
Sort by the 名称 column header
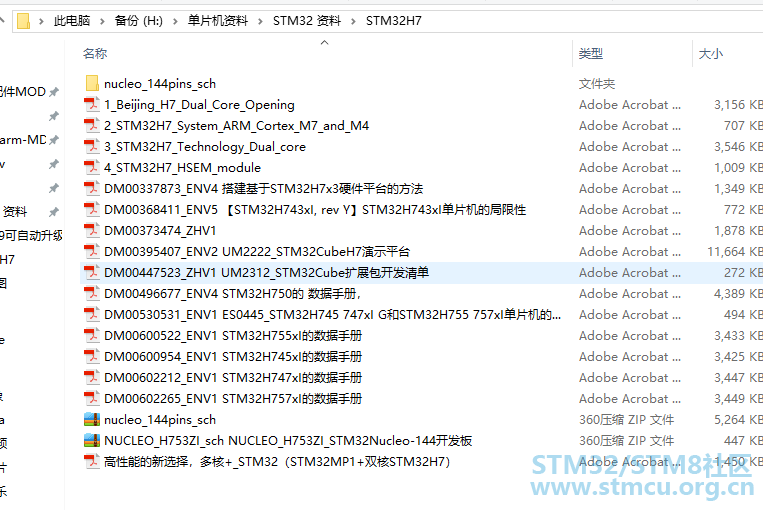pyautogui.click(x=95, y=54)
